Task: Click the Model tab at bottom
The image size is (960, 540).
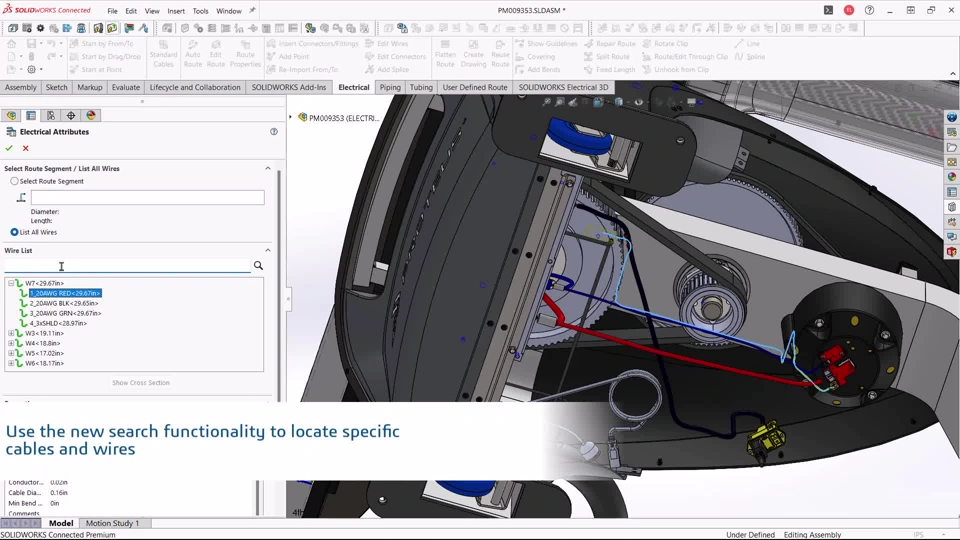Action: (61, 523)
